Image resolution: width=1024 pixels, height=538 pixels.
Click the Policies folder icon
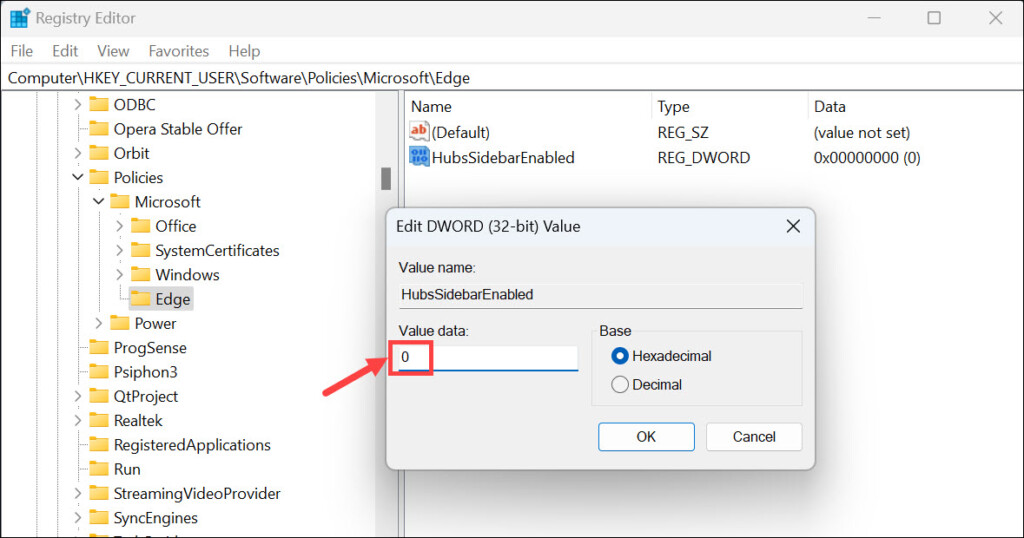(99, 177)
